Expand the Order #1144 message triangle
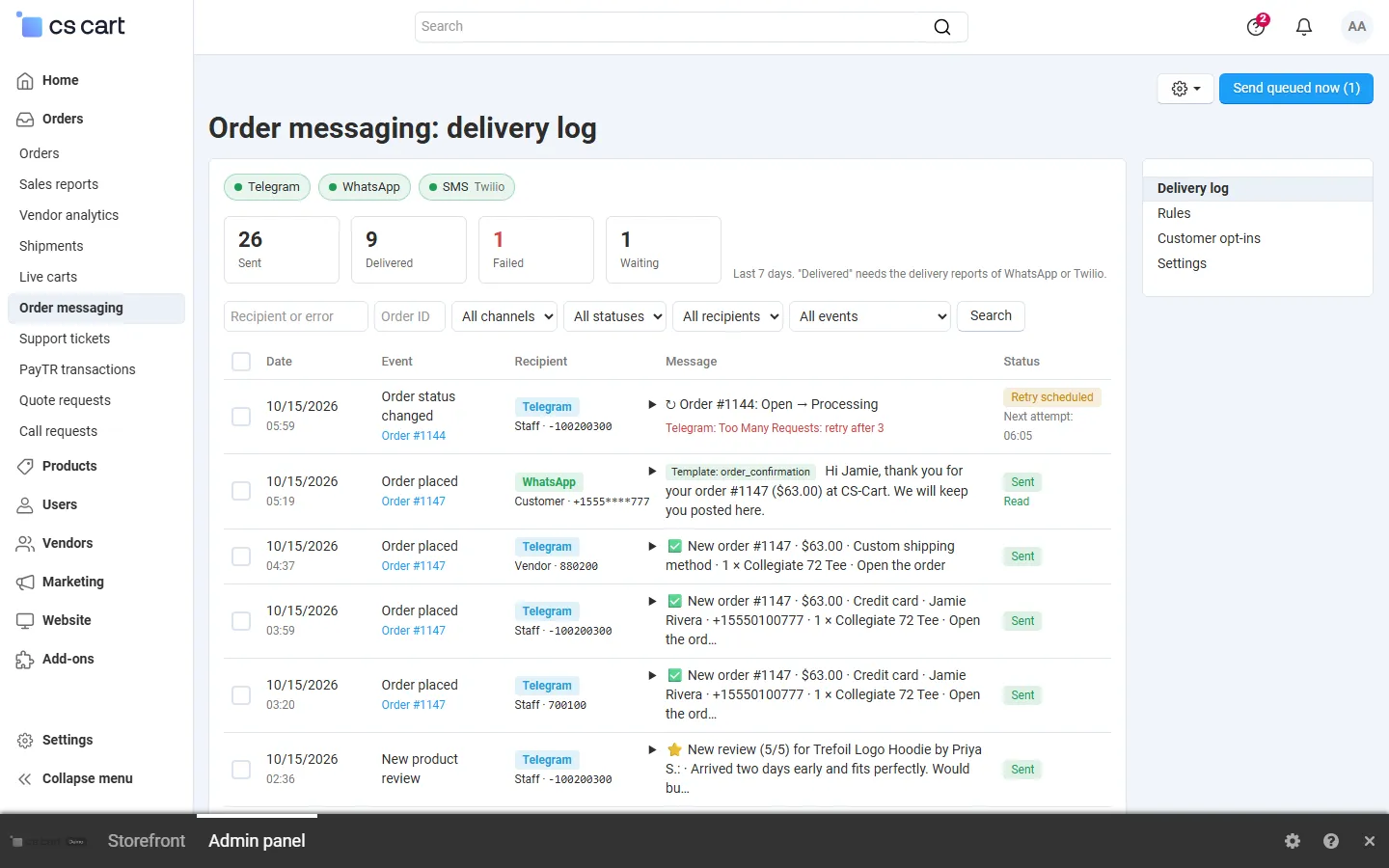Image resolution: width=1389 pixels, height=868 pixels. (652, 405)
